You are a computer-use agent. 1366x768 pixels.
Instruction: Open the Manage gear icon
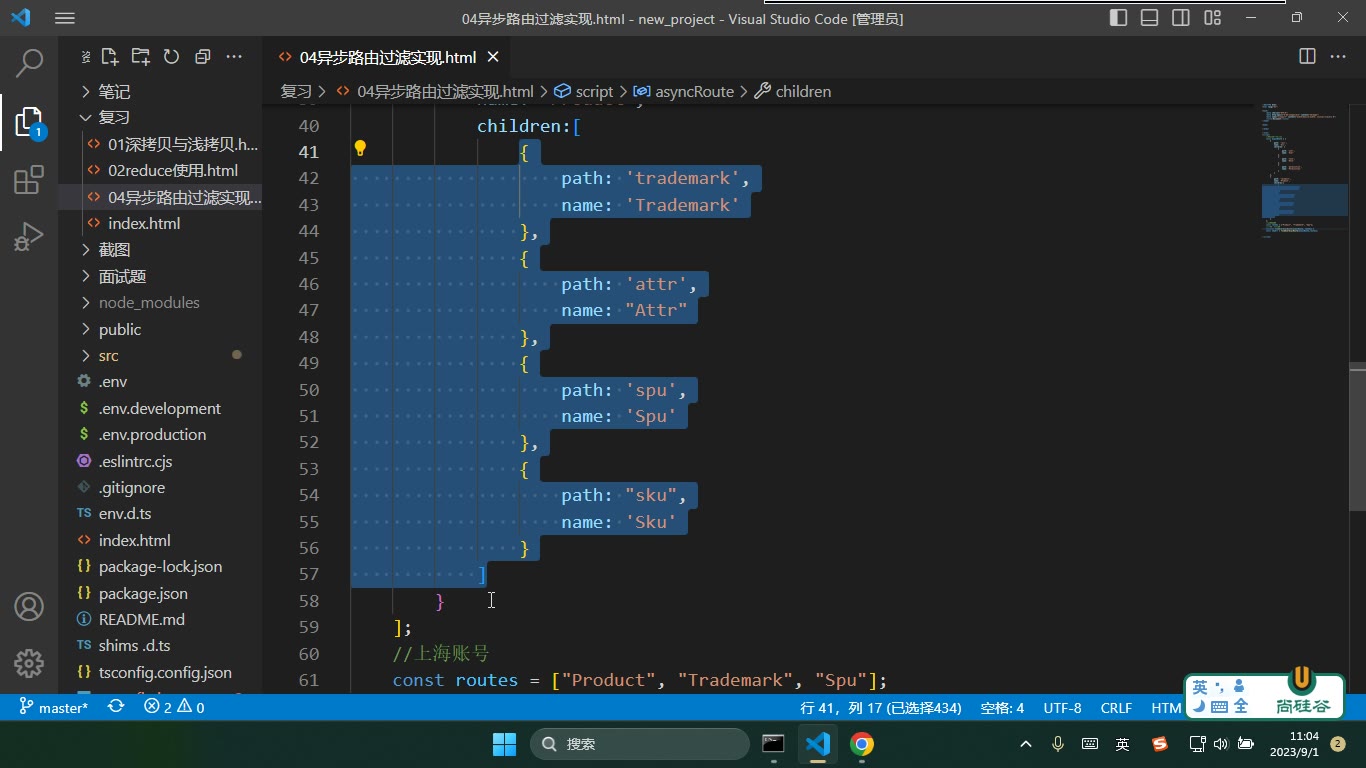[29, 663]
